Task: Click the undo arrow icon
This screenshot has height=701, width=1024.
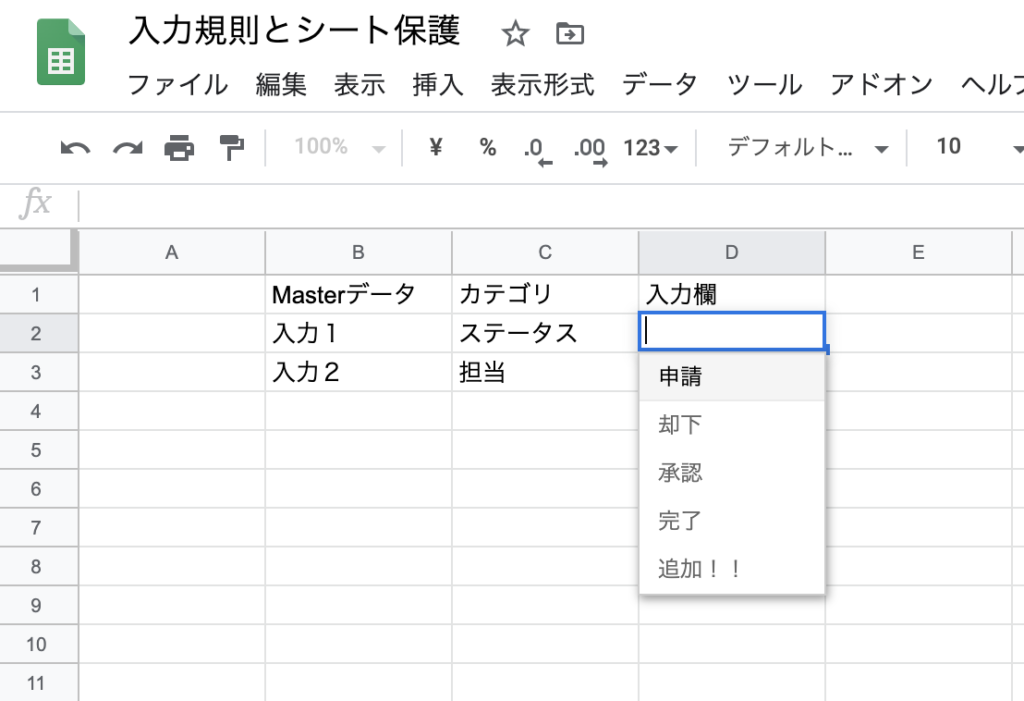Action: click(x=75, y=148)
